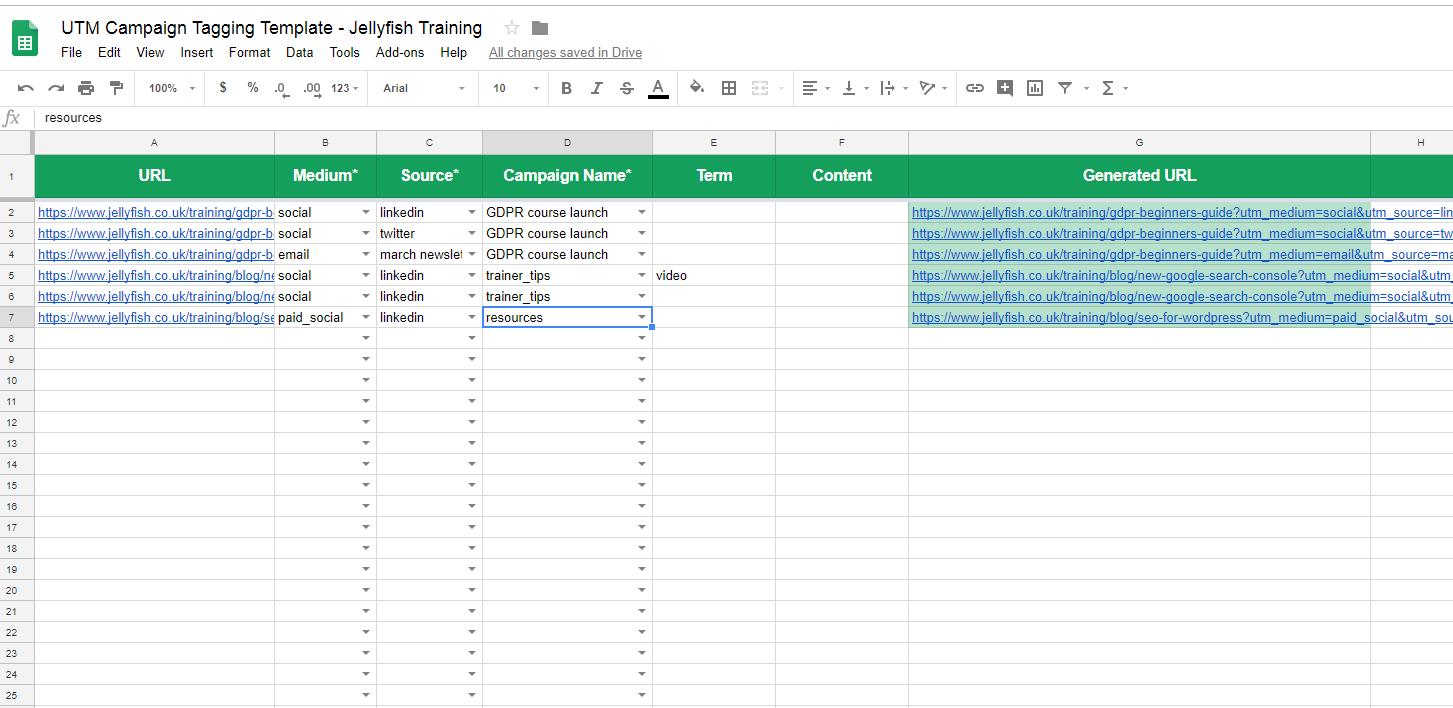Open the Borders tool
Screen dimensions: 1453x708
pyautogui.click(x=729, y=88)
